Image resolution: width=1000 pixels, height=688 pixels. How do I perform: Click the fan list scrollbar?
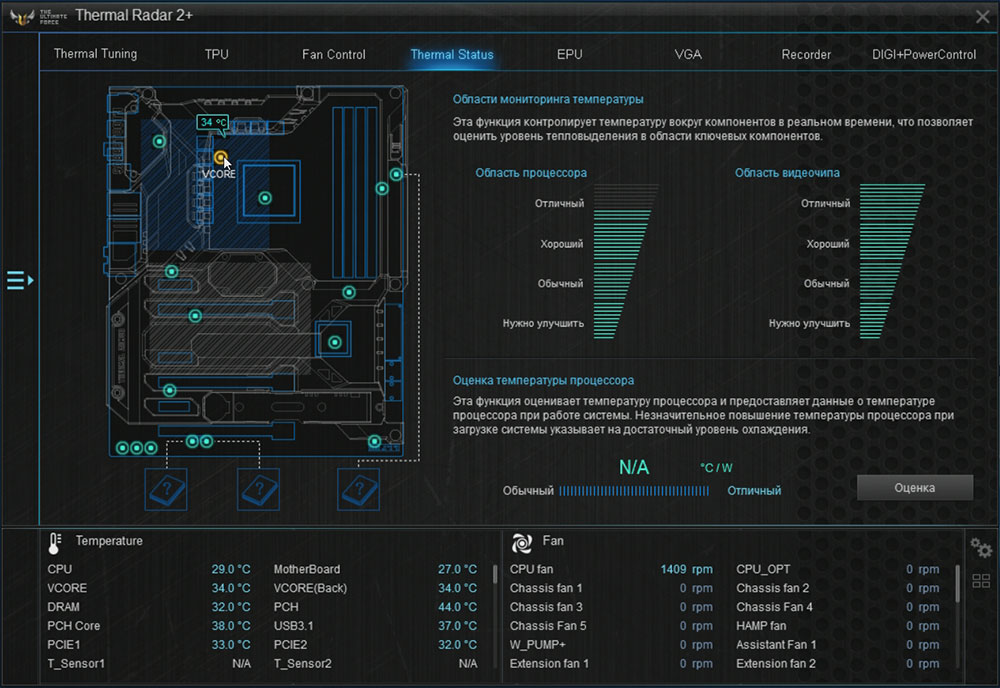(x=957, y=583)
